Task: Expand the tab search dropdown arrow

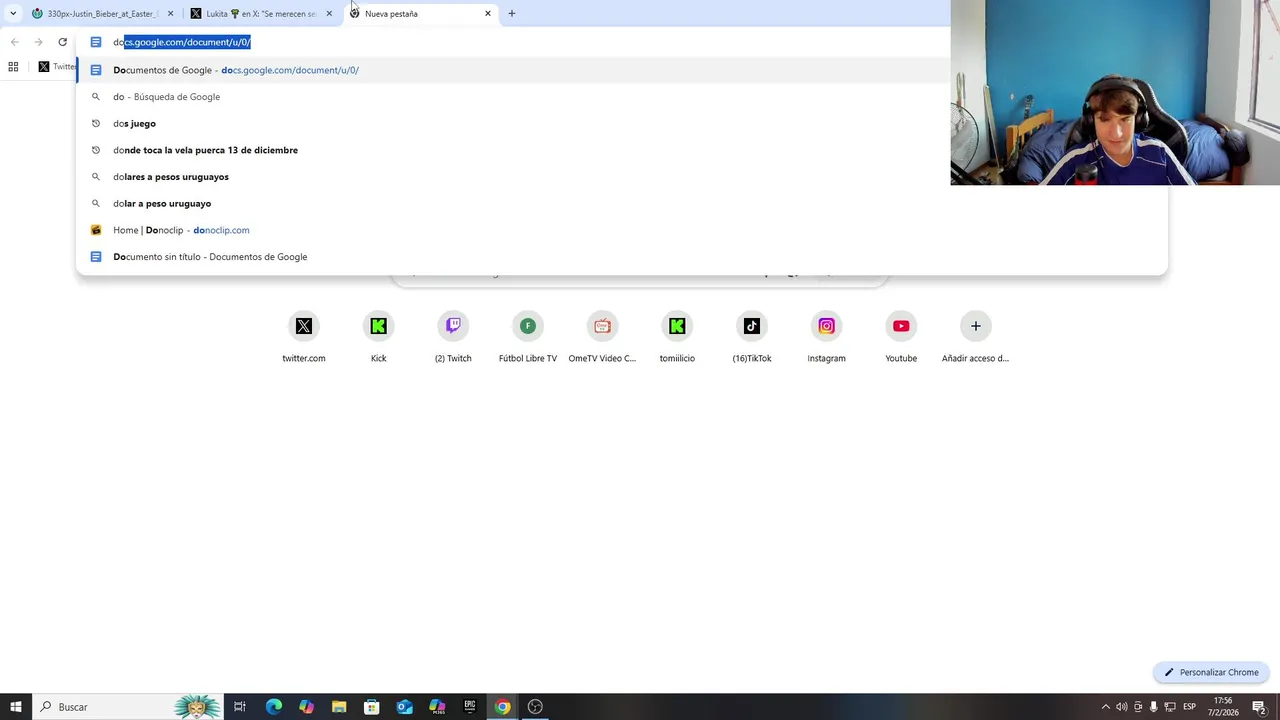Action: 13,14
